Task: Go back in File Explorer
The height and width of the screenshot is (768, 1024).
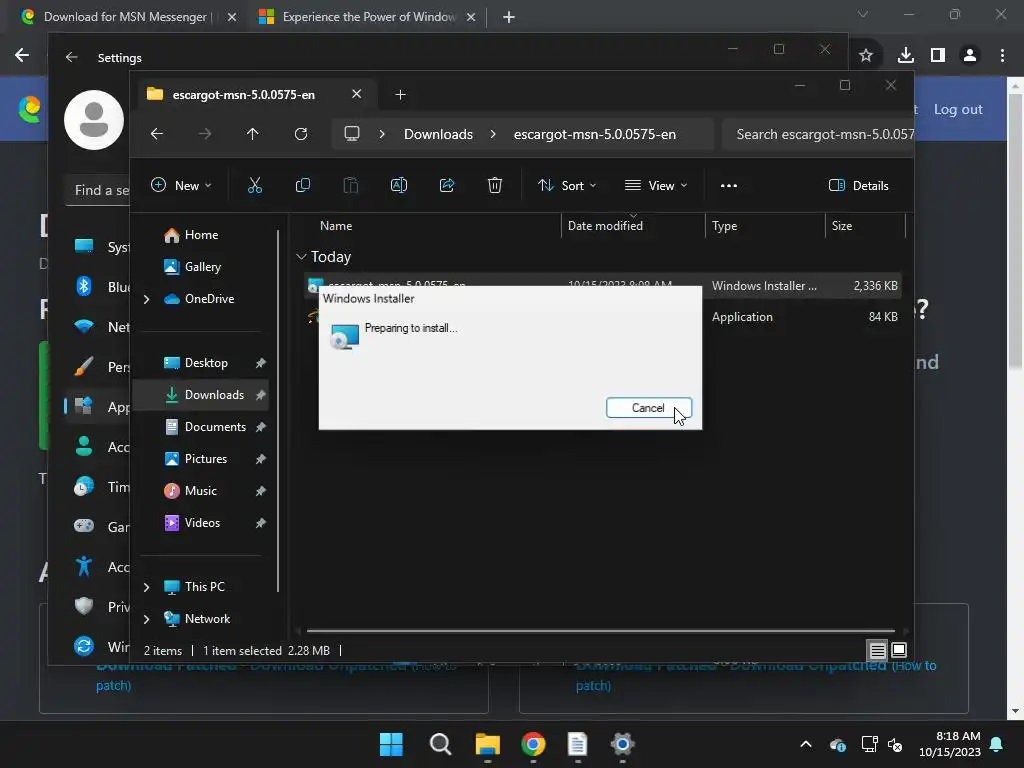Action: click(157, 134)
